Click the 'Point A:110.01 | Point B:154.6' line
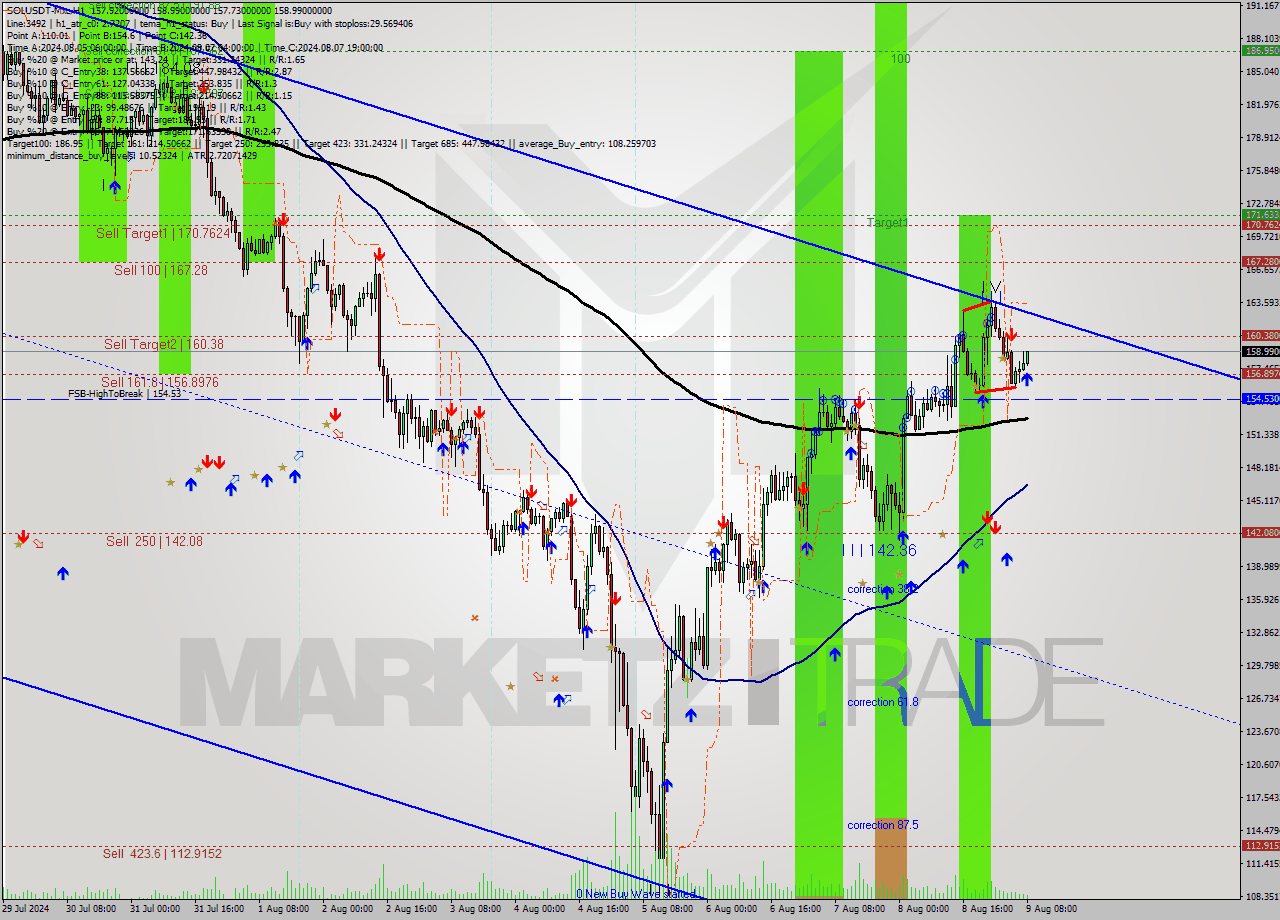Viewport: 1280px width, 920px height. pyautogui.click(x=105, y=35)
